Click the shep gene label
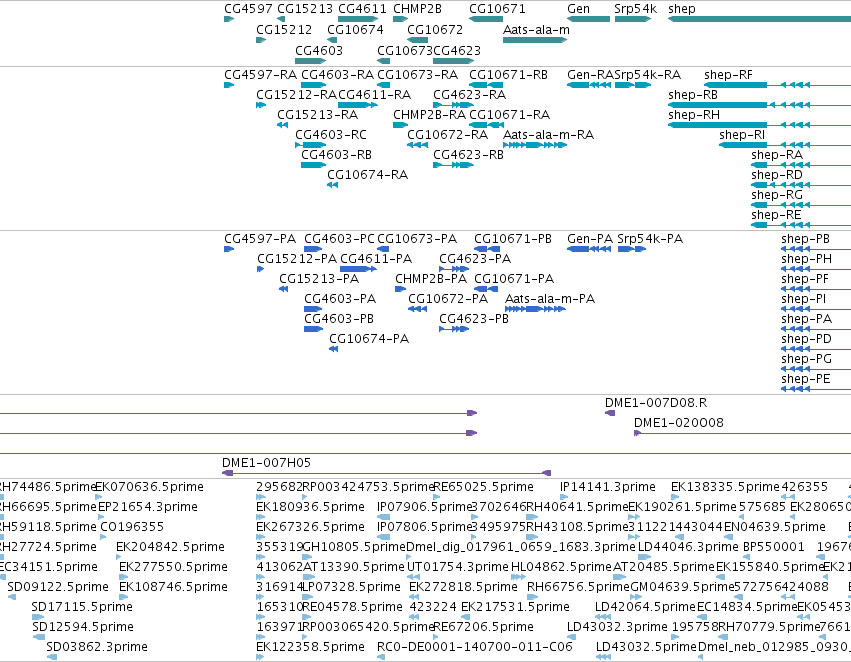 682,9
